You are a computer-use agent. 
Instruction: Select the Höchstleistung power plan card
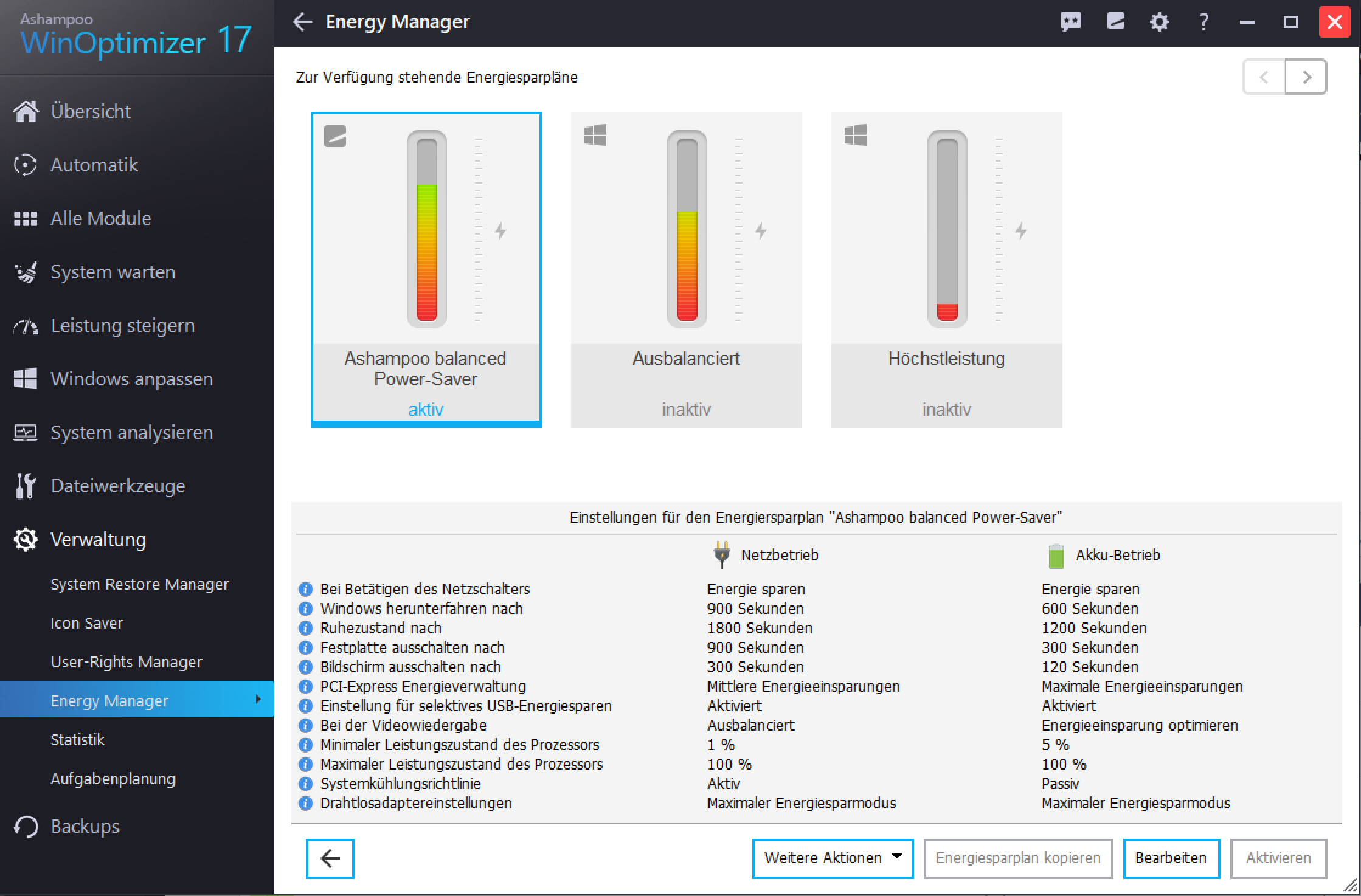click(946, 269)
